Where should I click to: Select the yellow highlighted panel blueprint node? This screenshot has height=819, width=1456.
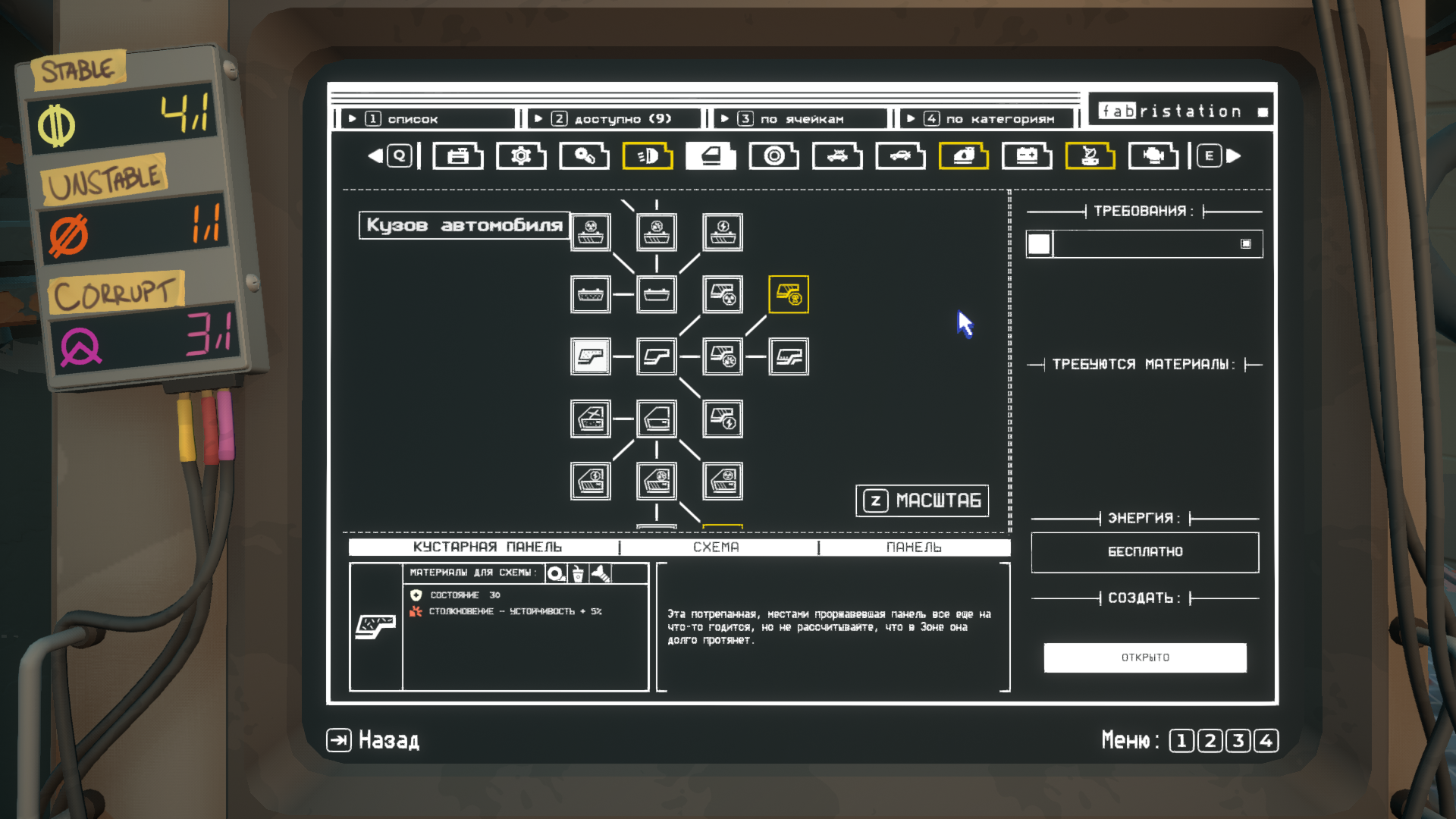point(789,294)
